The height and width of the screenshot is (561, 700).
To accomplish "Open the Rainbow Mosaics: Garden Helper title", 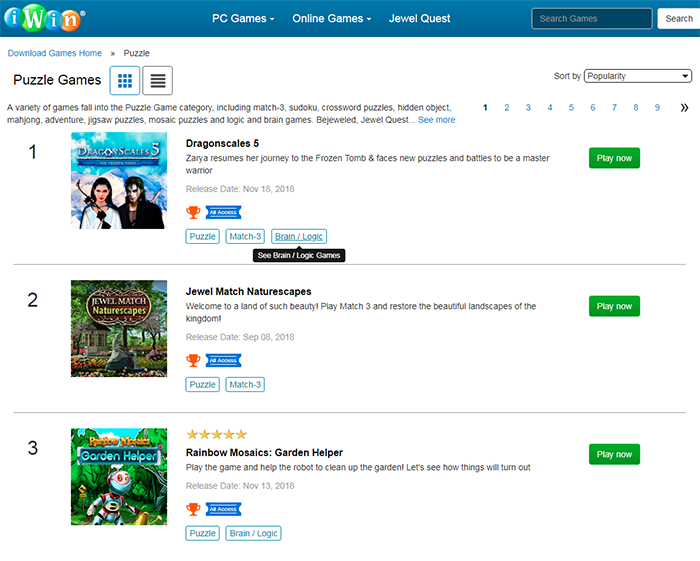I will pyautogui.click(x=264, y=453).
